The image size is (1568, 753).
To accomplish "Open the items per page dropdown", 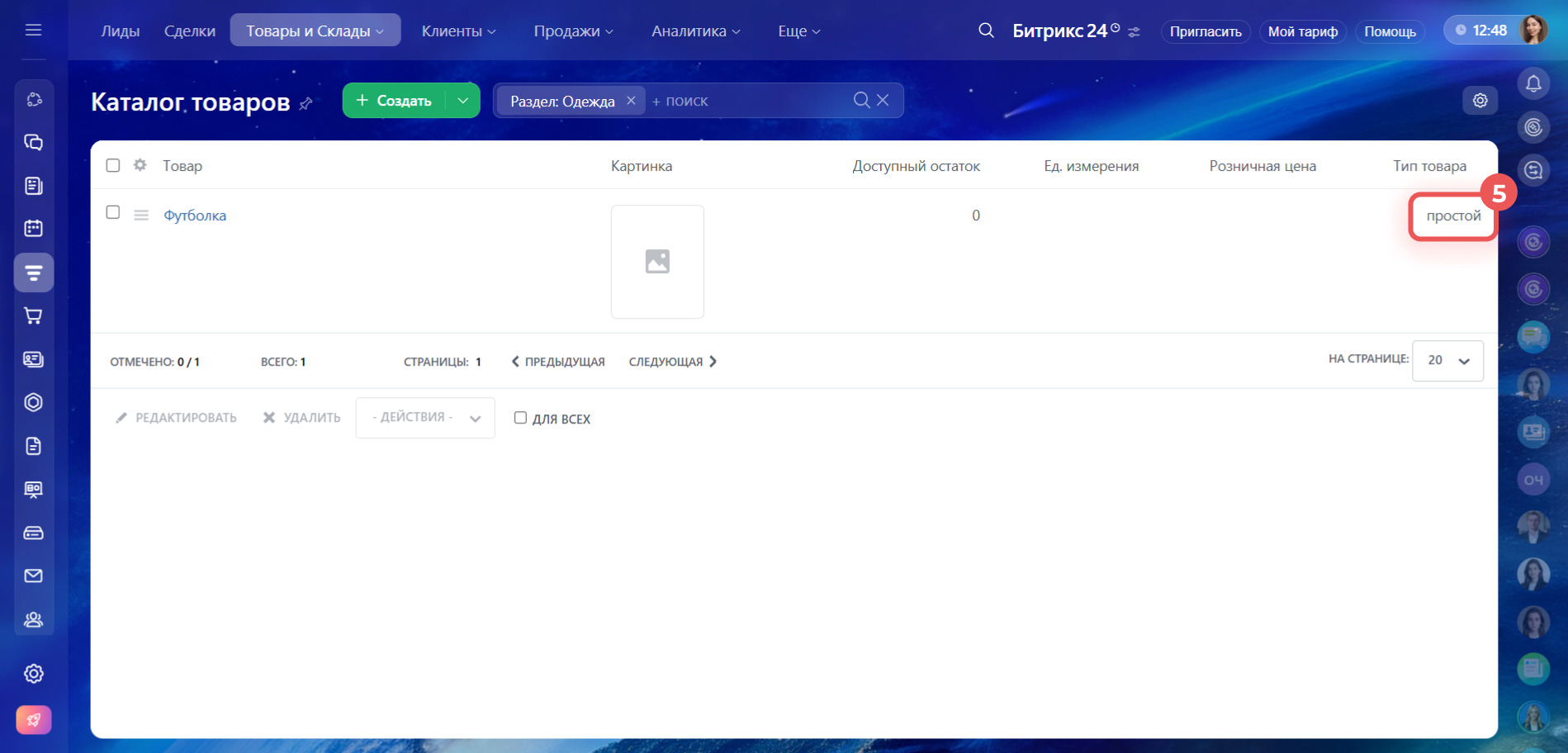I will [x=1447, y=361].
